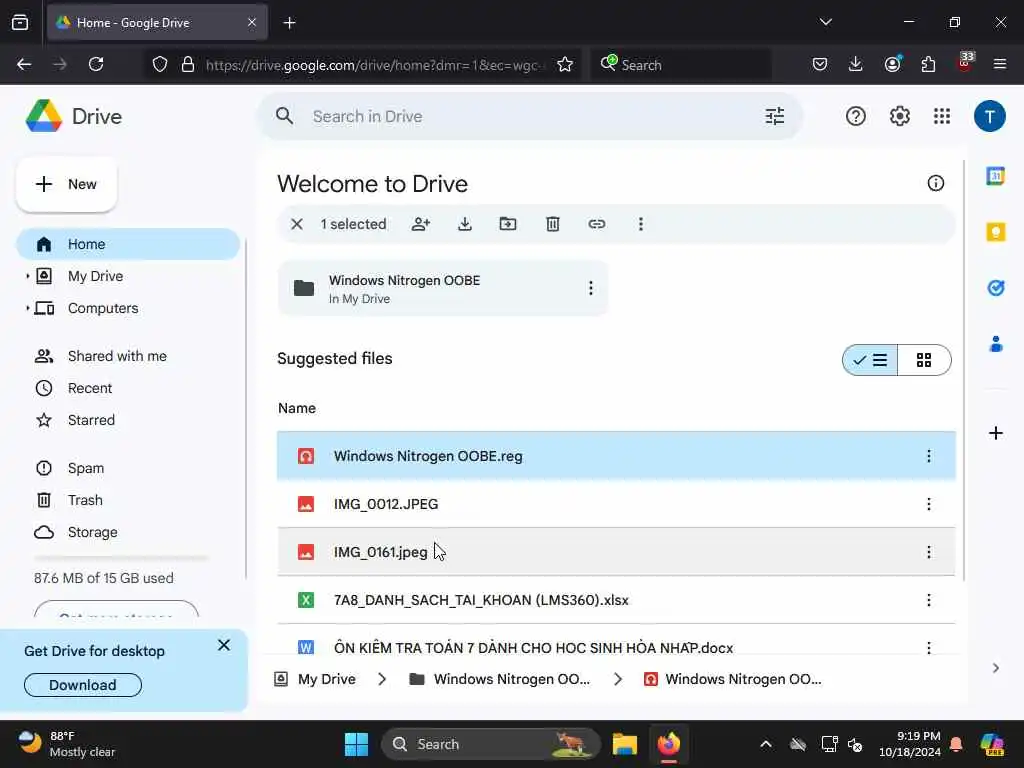Viewport: 1024px width, 768px height.
Task: Clear the selection with the X icon
Action: (296, 224)
